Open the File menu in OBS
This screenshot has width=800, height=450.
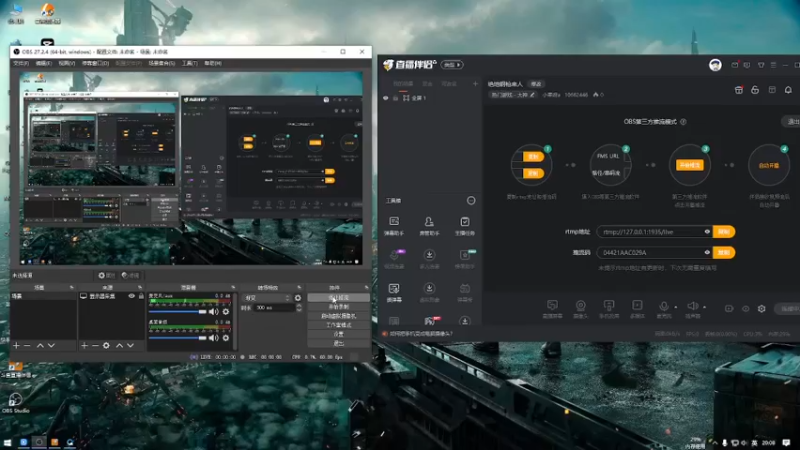tap(21, 63)
